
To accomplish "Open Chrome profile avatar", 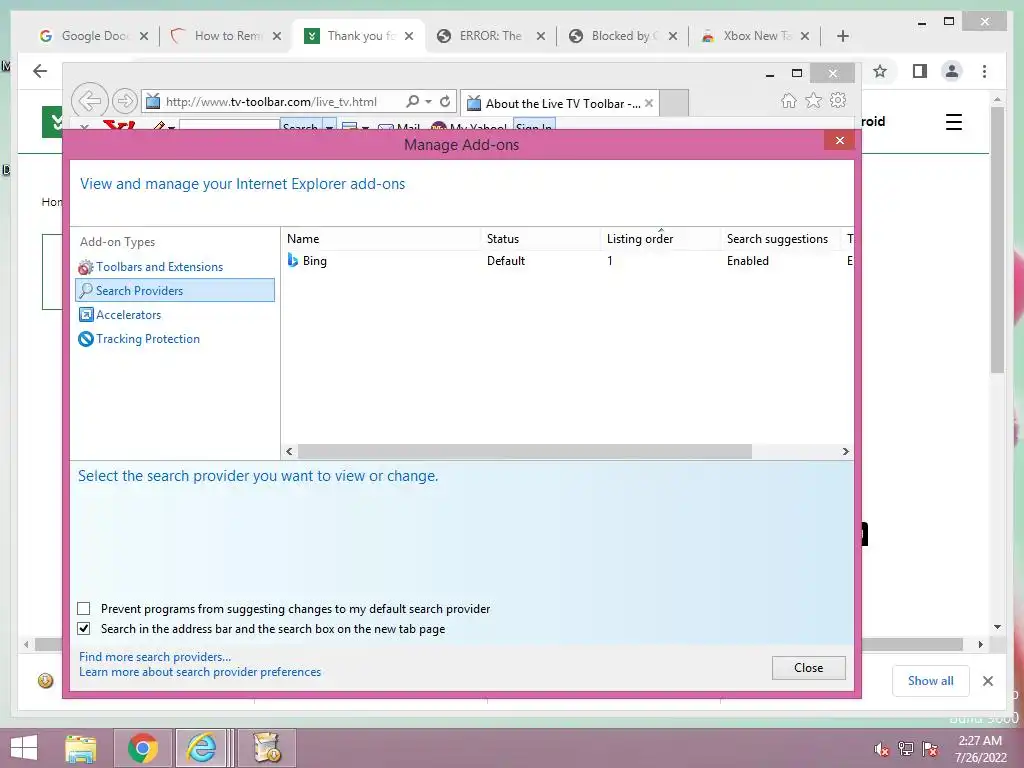I will (x=952, y=71).
